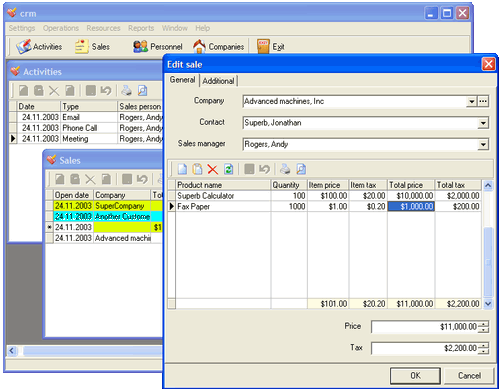Image resolution: width=500 pixels, height=390 pixels.
Task: Click preview icon in Activities window toolbar
Action: tap(142, 91)
